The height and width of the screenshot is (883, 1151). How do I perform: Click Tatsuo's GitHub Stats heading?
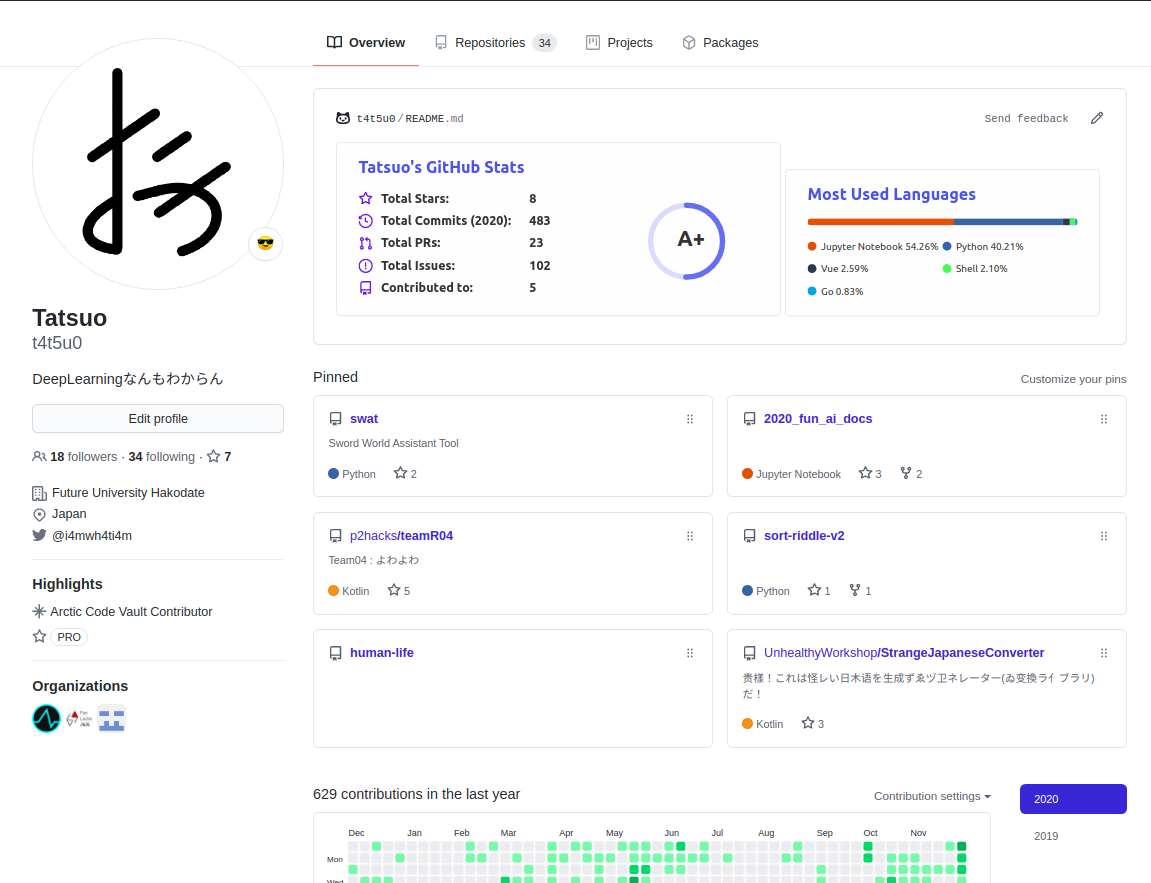click(x=441, y=167)
